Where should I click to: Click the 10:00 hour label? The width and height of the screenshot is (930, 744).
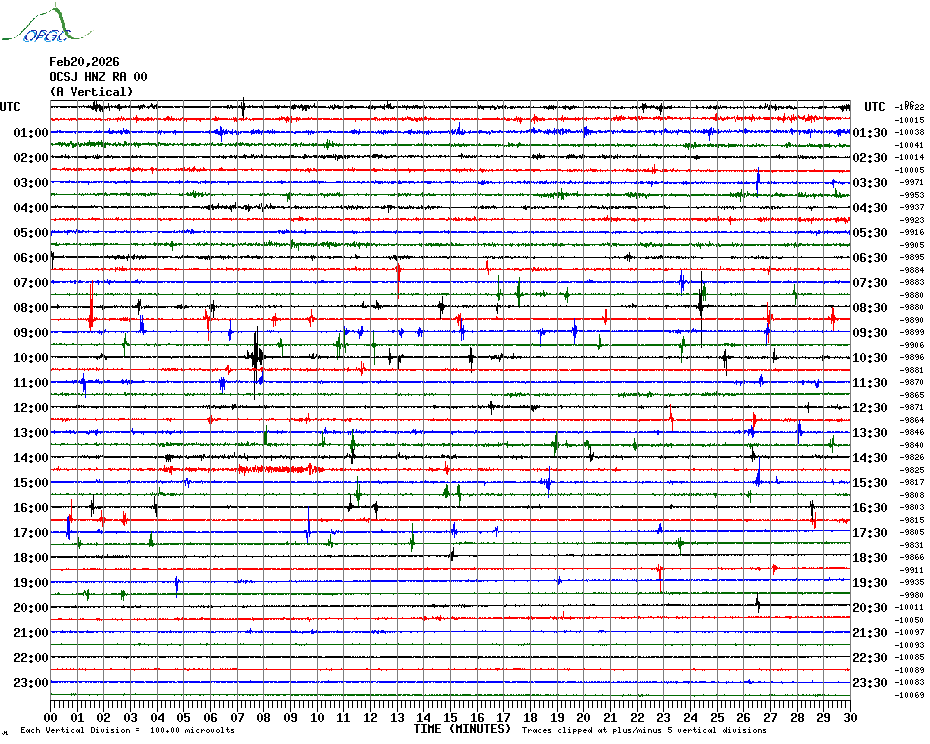[31, 357]
